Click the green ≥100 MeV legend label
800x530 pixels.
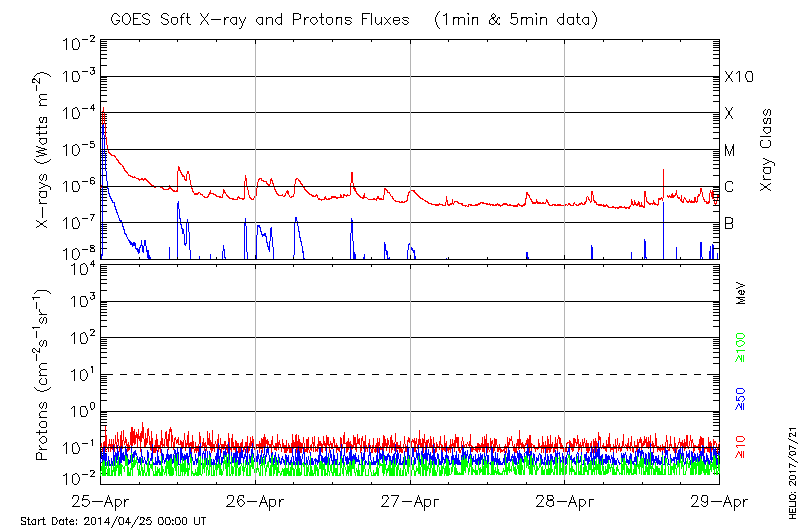coord(742,346)
